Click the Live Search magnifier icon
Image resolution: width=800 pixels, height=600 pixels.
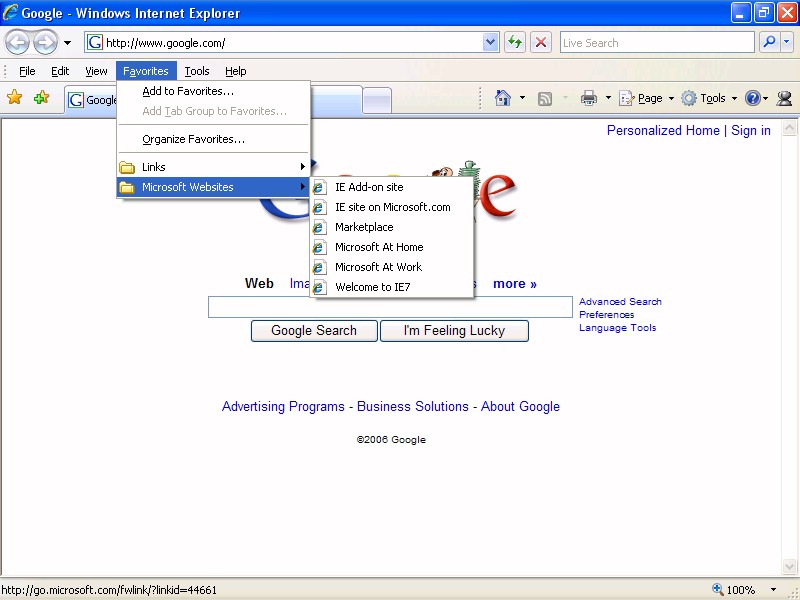point(769,42)
